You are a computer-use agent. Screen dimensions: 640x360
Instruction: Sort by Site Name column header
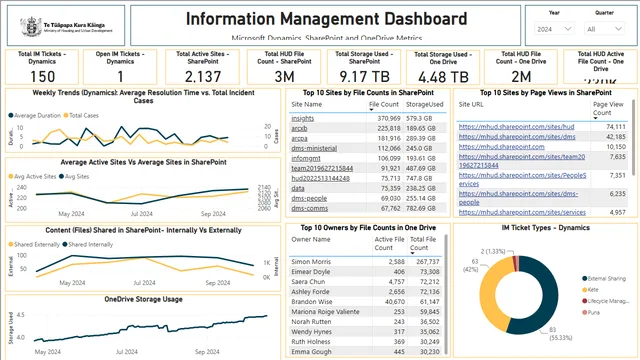pyautogui.click(x=307, y=104)
